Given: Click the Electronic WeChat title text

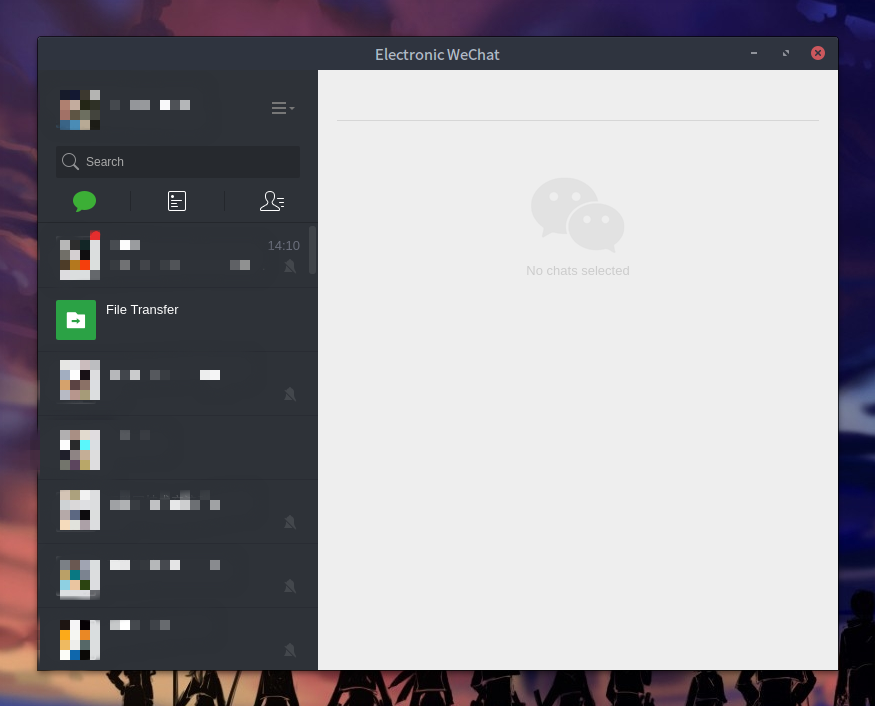Looking at the screenshot, I should click(x=437, y=55).
